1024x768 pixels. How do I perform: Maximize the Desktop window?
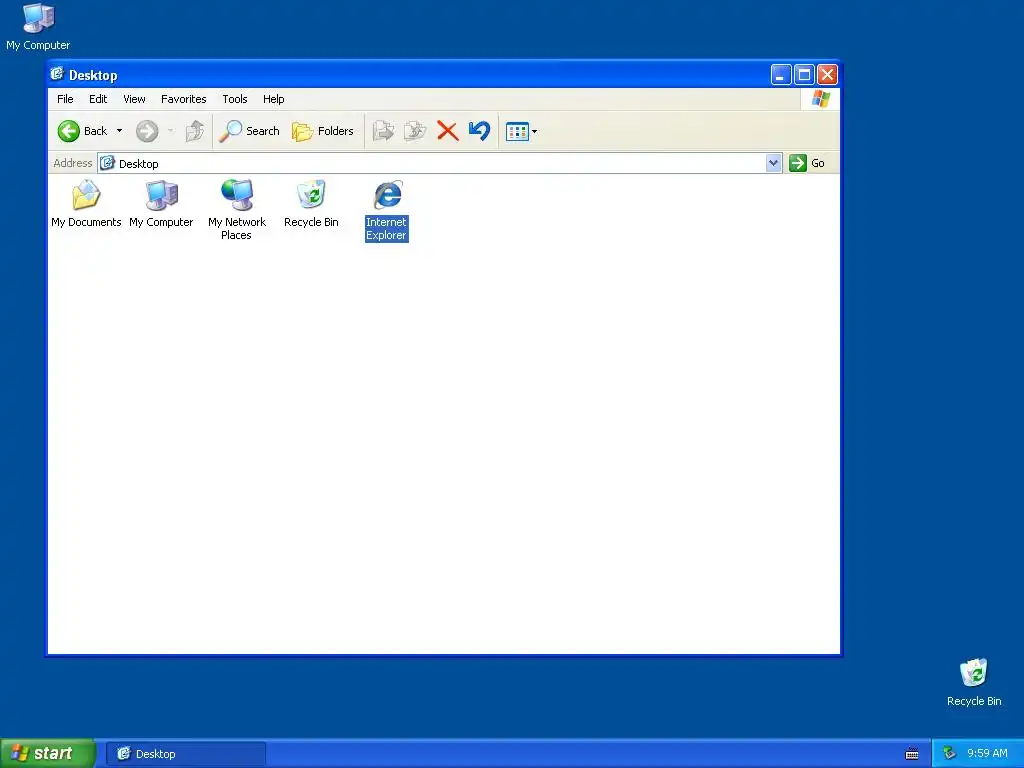tap(805, 75)
